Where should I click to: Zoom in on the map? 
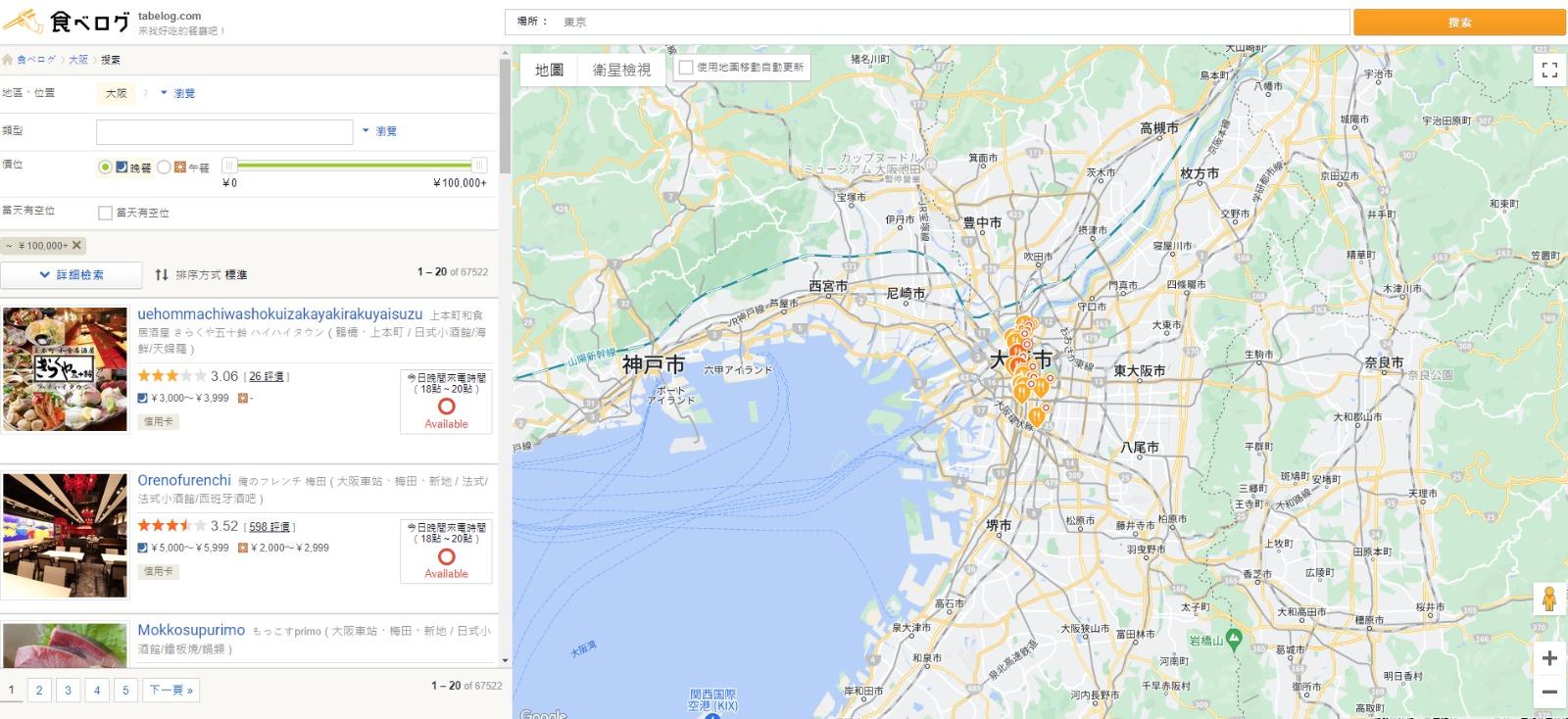pyautogui.click(x=1549, y=658)
